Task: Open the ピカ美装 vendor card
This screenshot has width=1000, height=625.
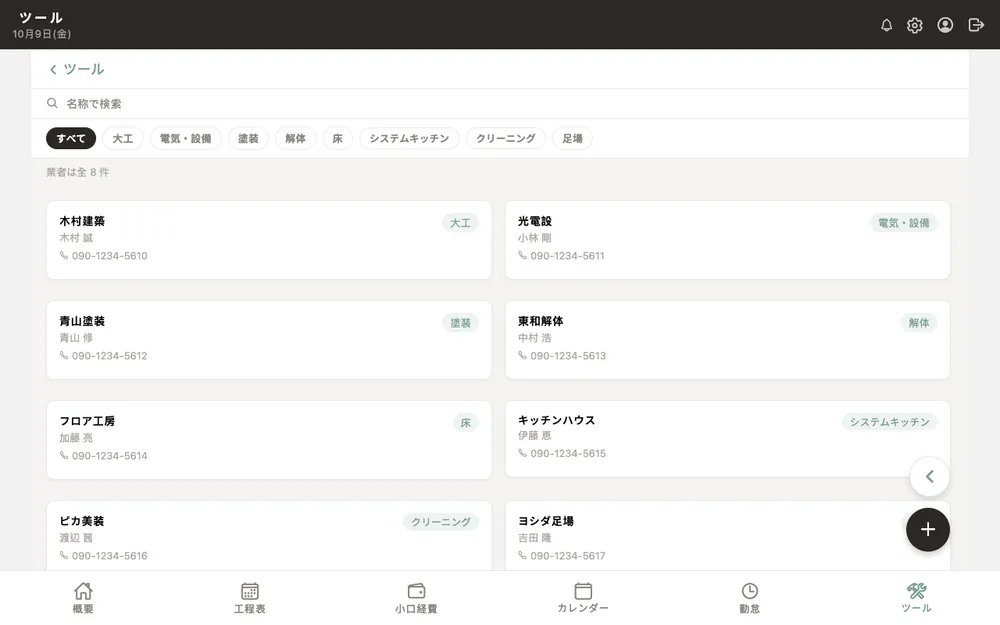Action: [x=268, y=536]
